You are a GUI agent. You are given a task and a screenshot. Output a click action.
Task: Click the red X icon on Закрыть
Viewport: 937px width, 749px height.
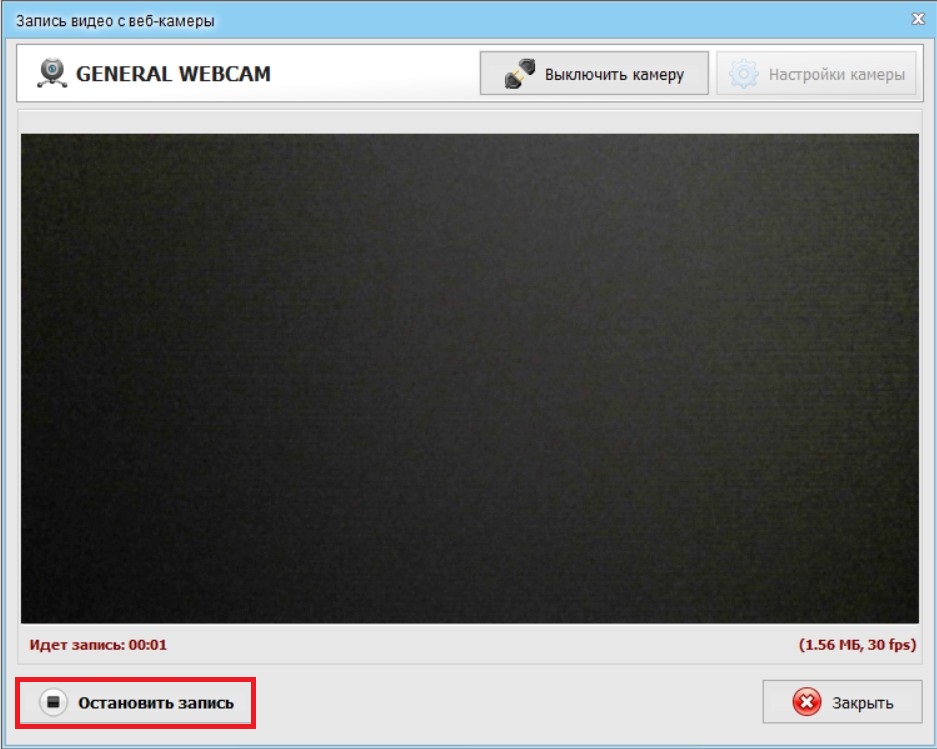(x=806, y=702)
